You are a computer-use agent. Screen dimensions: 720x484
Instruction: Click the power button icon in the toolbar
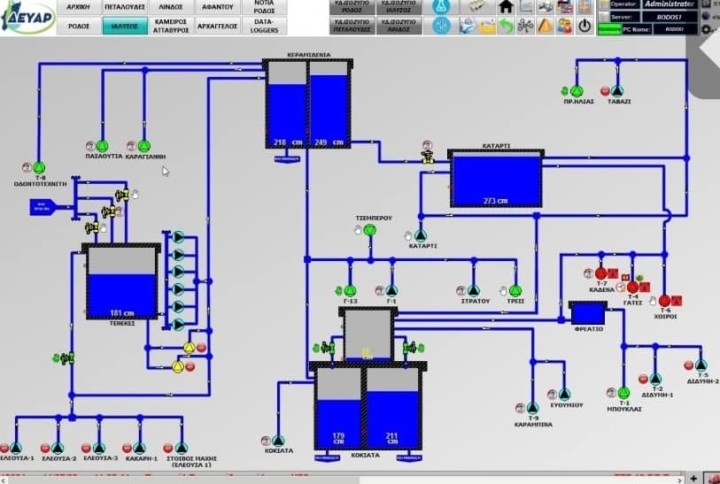coord(584,26)
